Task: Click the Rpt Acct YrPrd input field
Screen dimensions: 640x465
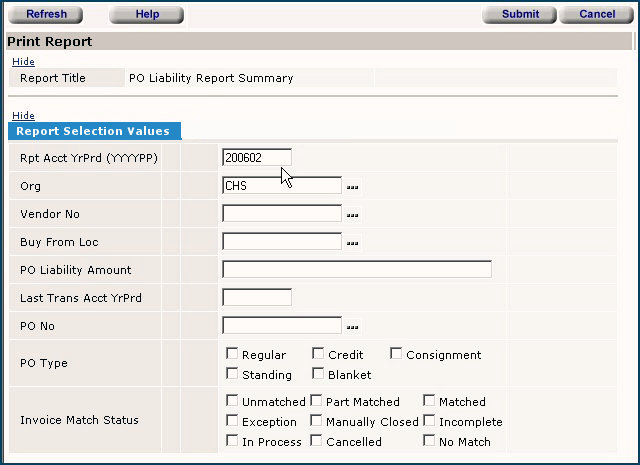Action: [x=257, y=157]
